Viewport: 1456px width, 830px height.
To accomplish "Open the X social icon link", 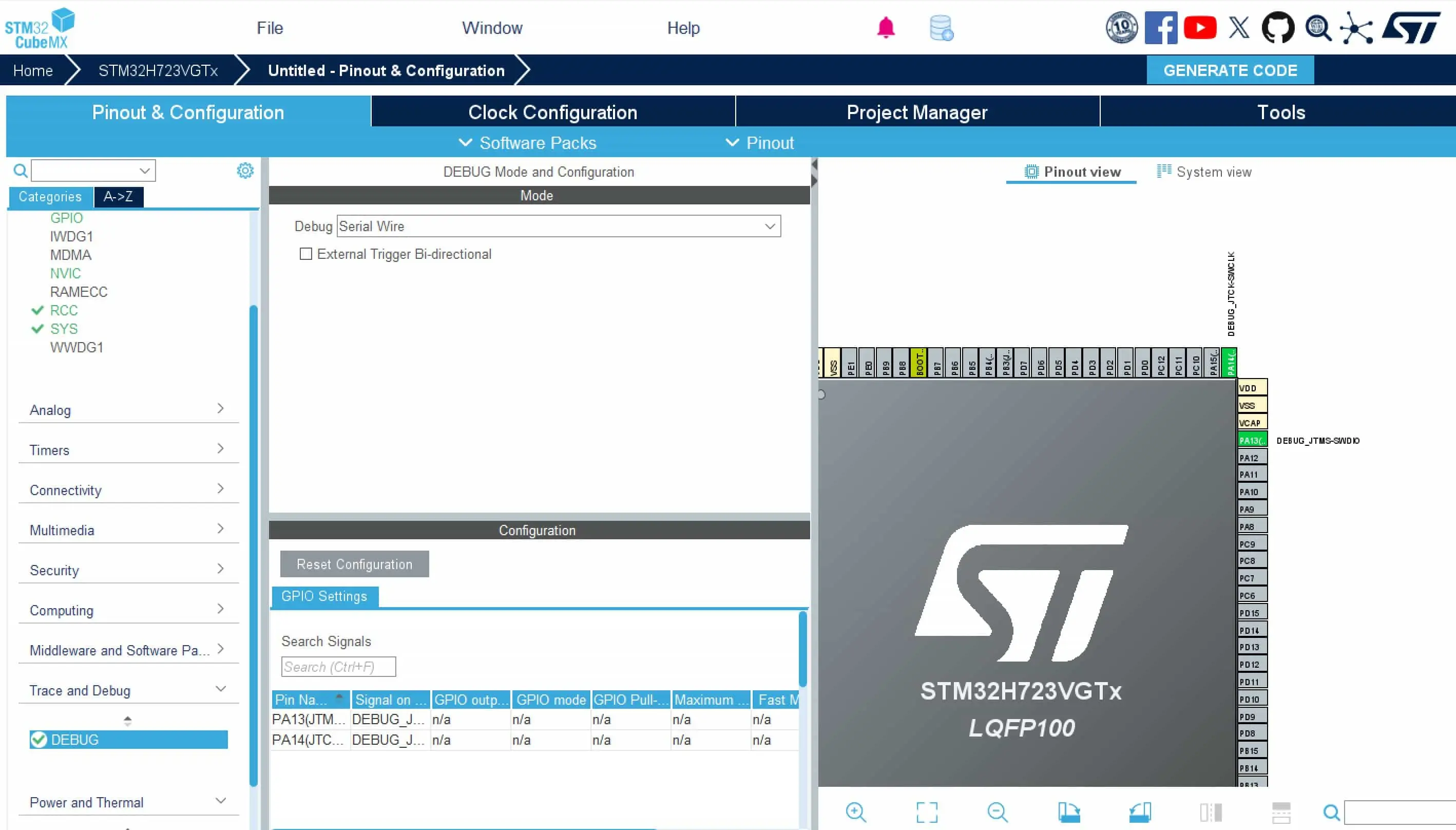I will point(1239,27).
